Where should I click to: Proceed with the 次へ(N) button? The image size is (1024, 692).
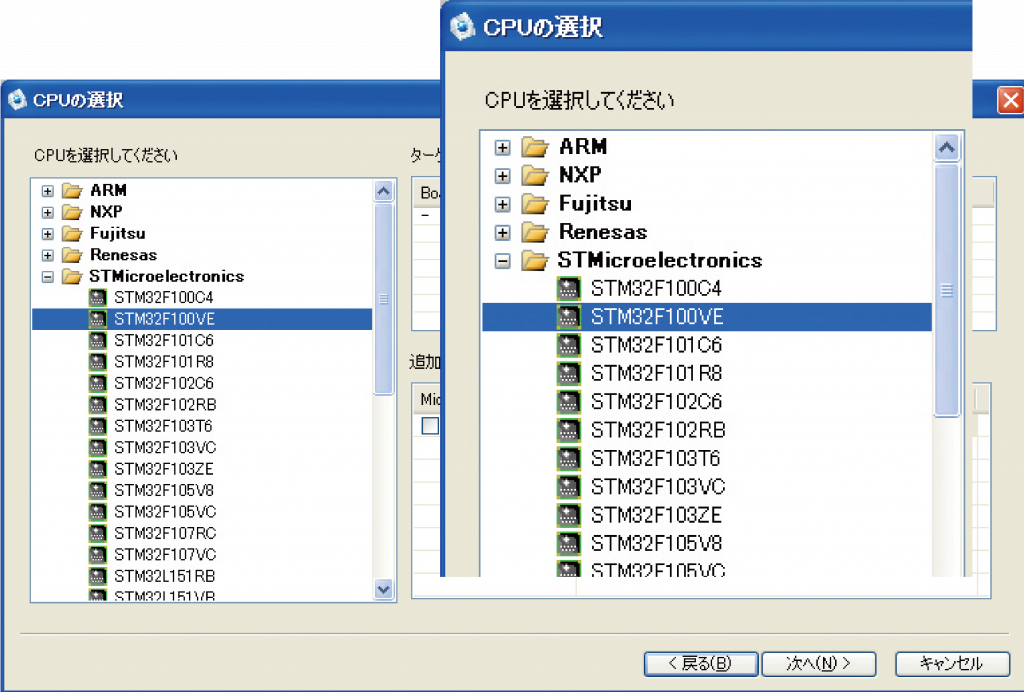[x=819, y=664]
